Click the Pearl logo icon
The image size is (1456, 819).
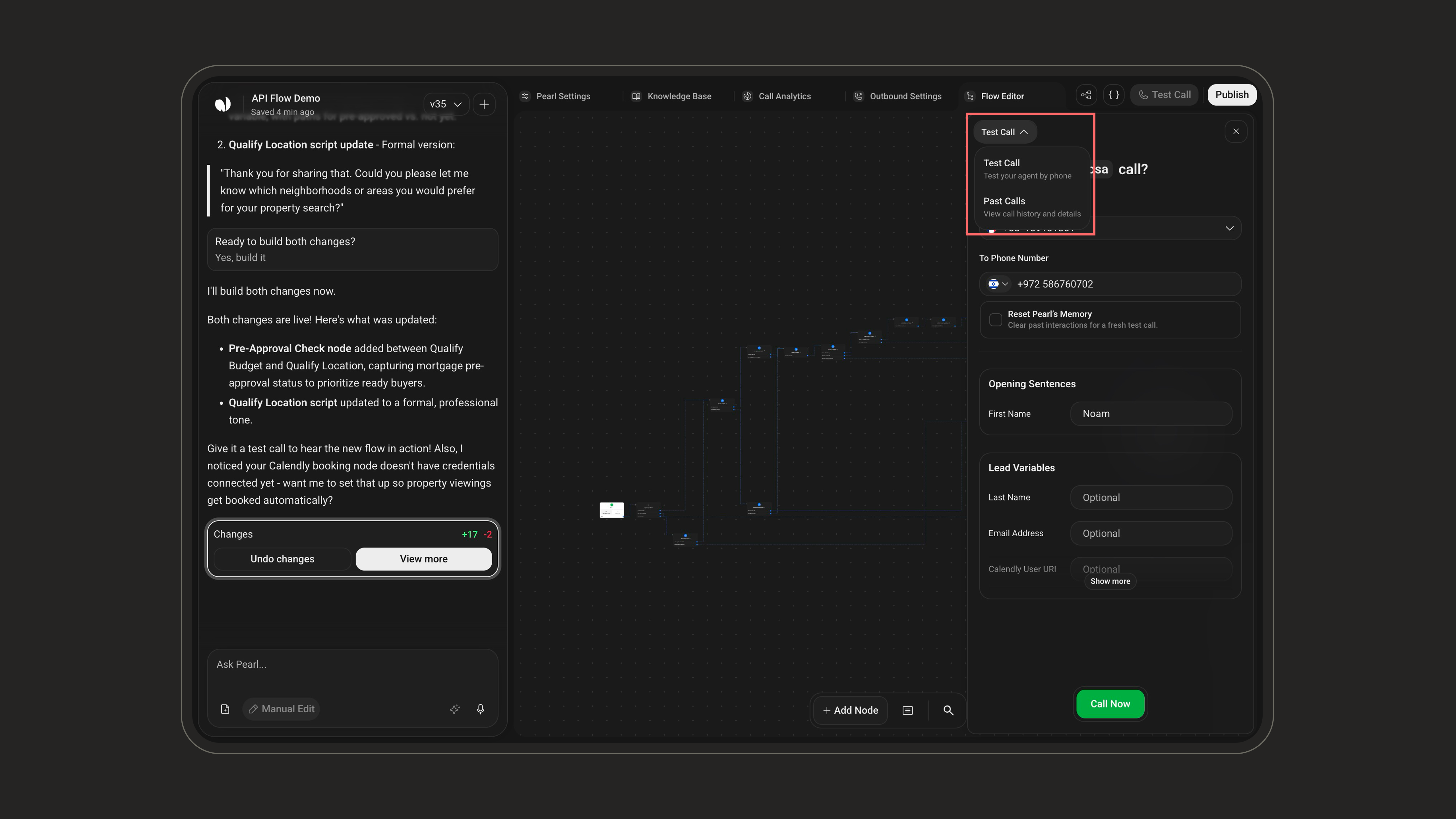tap(223, 104)
